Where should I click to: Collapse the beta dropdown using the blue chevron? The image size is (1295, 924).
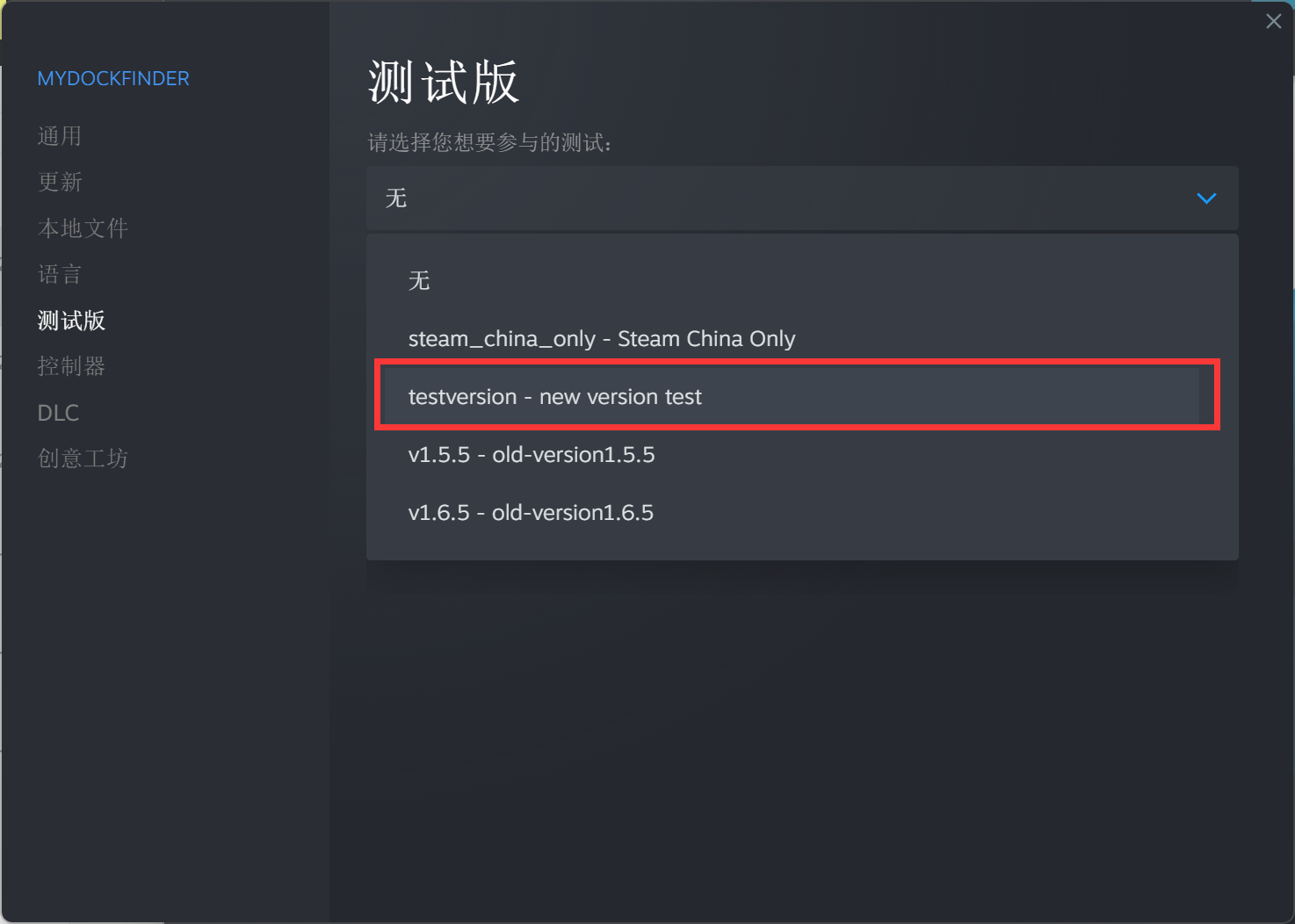[x=1206, y=199]
